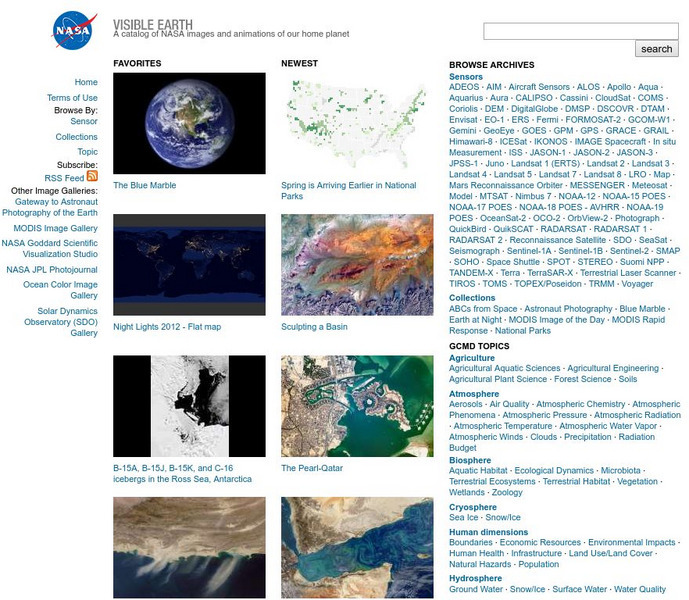Open the Earth at Night collection
Screen dimensions: 689x600
(x=475, y=320)
